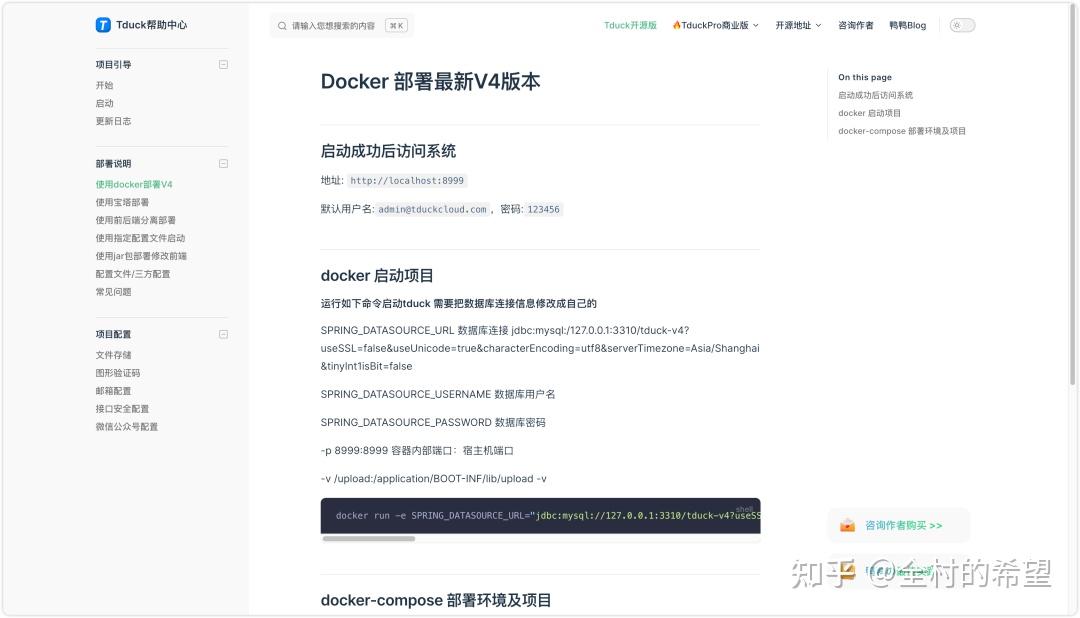Open the 咨询作者 nav item
The width and height of the screenshot is (1080, 618).
point(855,25)
